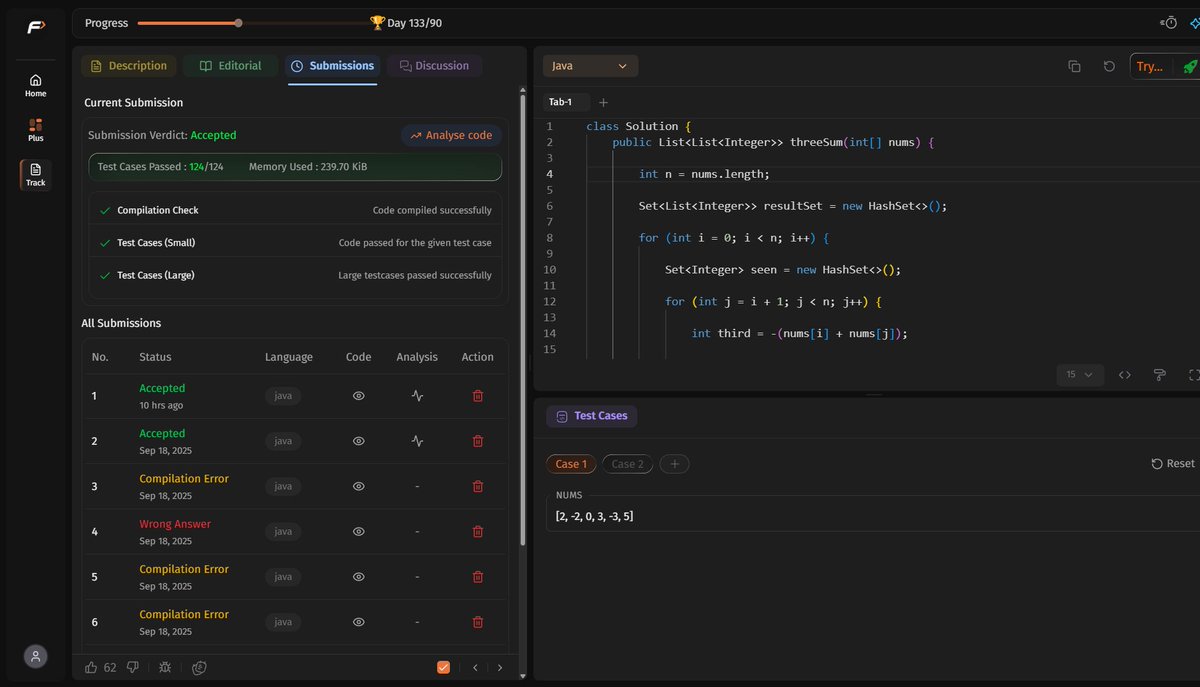Click the NUMS input field value
The height and width of the screenshot is (687, 1200).
(594, 516)
